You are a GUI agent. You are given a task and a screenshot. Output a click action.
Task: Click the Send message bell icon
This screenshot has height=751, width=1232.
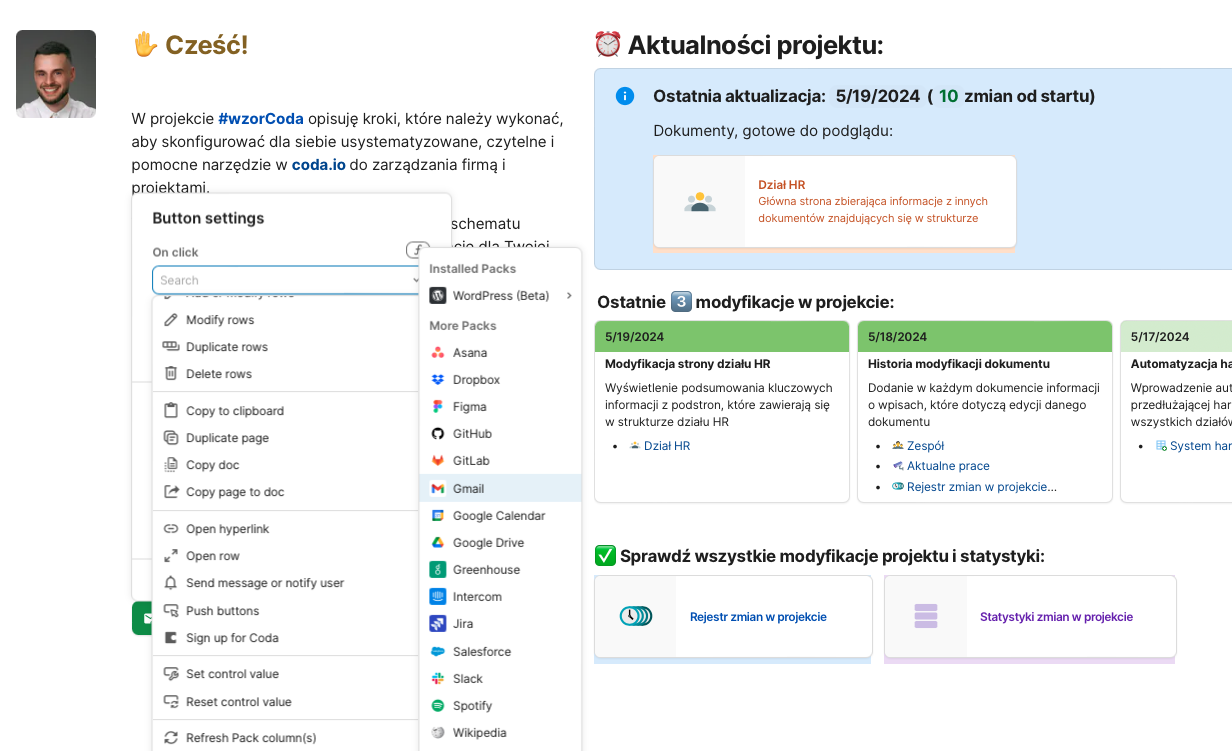coord(171,583)
